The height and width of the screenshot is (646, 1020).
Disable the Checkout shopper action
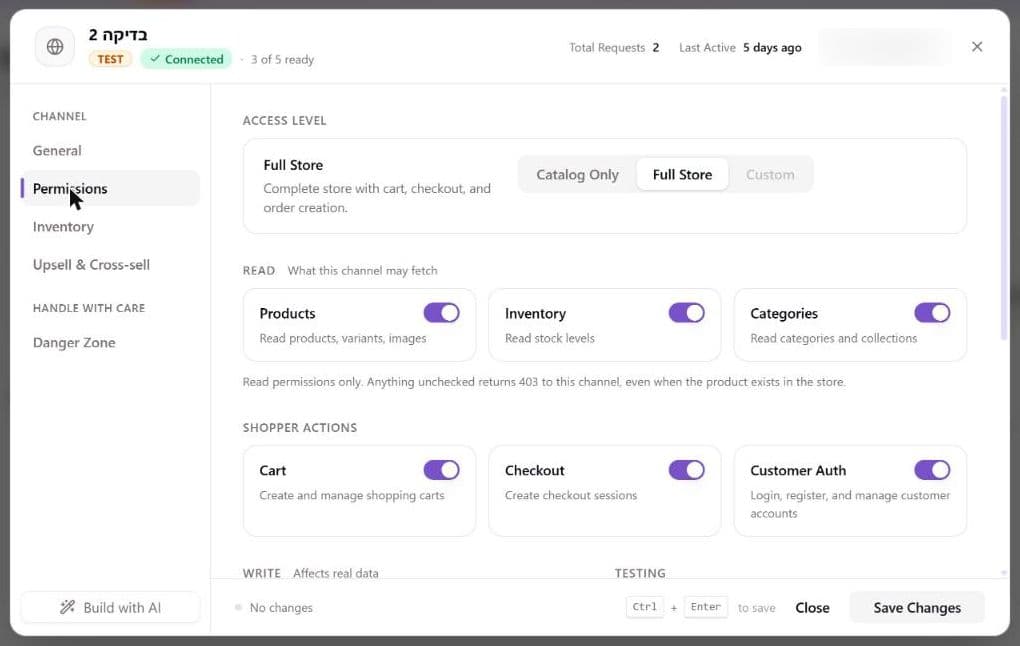[x=686, y=470]
